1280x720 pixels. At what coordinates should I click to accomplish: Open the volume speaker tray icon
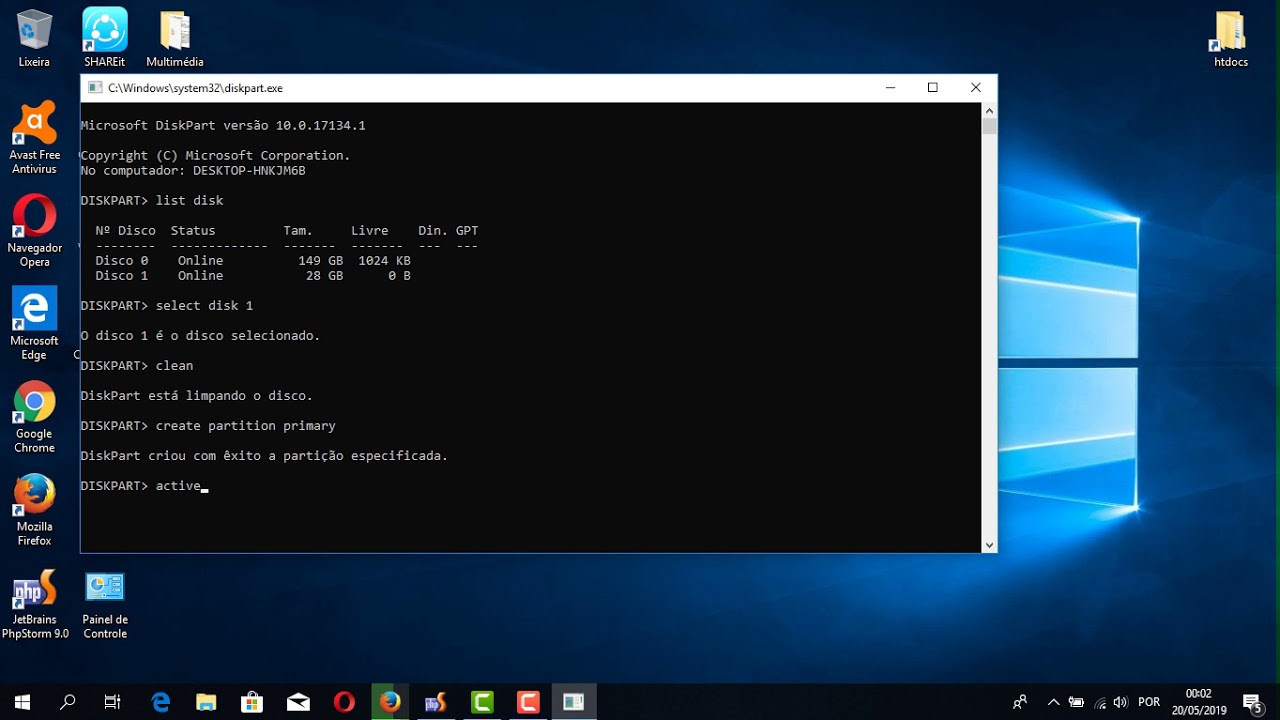(x=1121, y=702)
